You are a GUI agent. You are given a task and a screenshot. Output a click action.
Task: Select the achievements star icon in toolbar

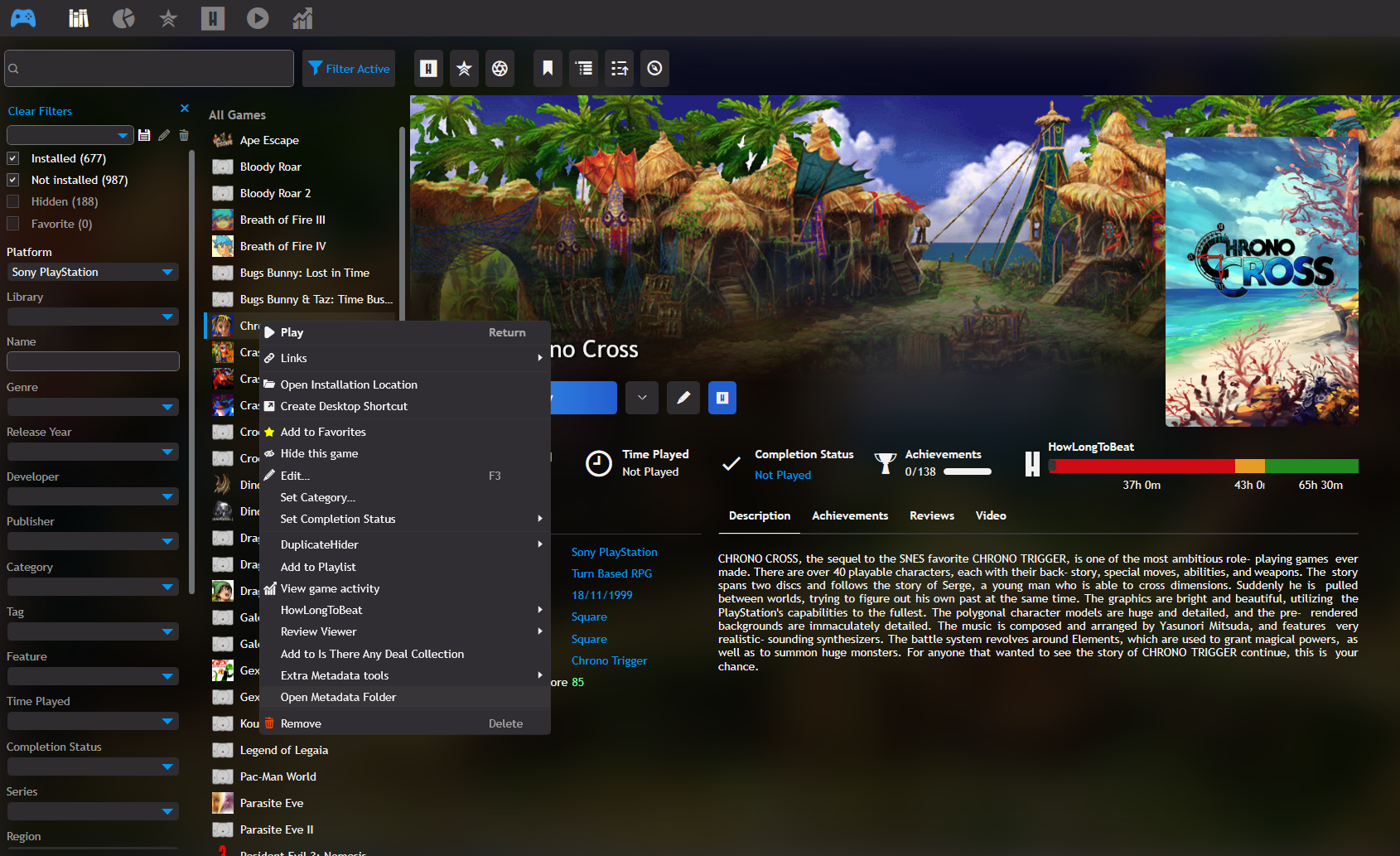464,69
